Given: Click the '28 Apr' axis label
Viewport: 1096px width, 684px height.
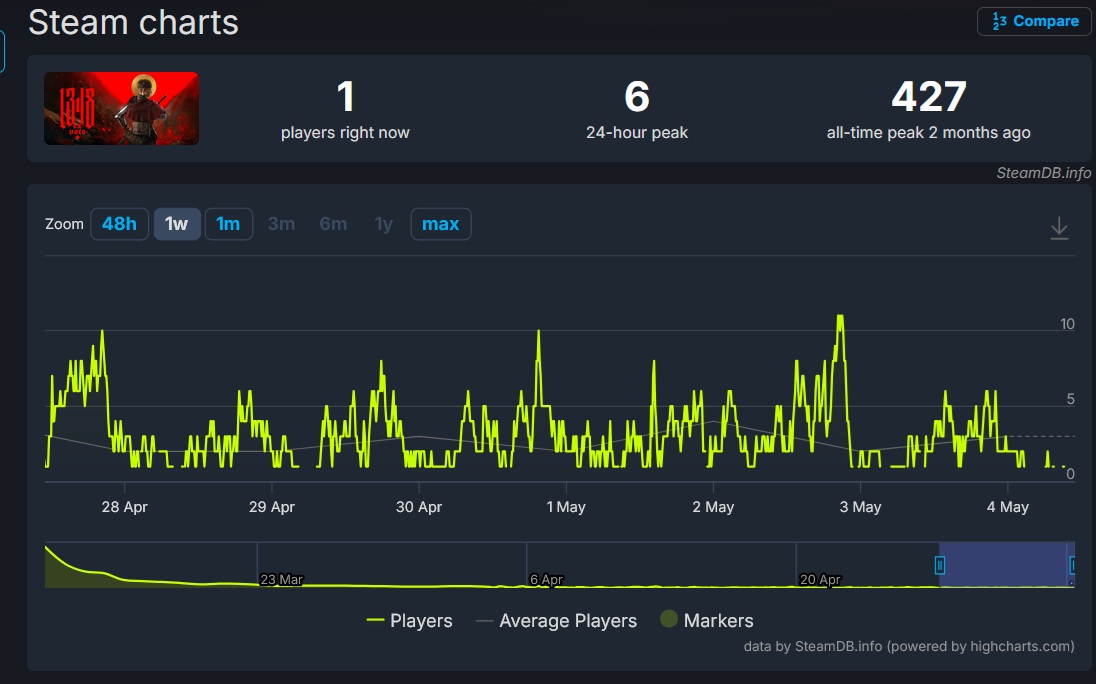Looking at the screenshot, I should click(124, 507).
